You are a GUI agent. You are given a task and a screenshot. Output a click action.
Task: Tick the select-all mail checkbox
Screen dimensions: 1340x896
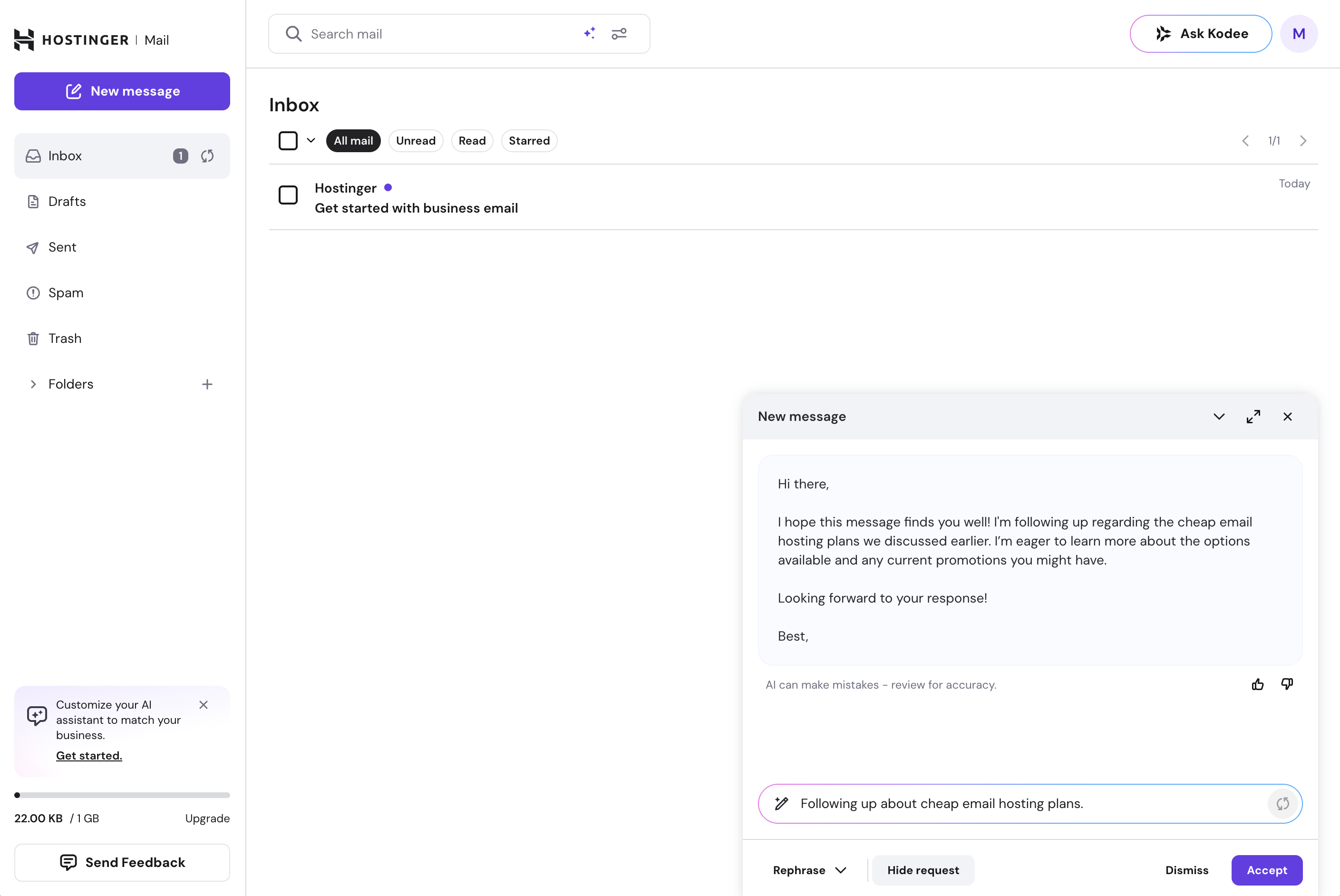(x=288, y=141)
